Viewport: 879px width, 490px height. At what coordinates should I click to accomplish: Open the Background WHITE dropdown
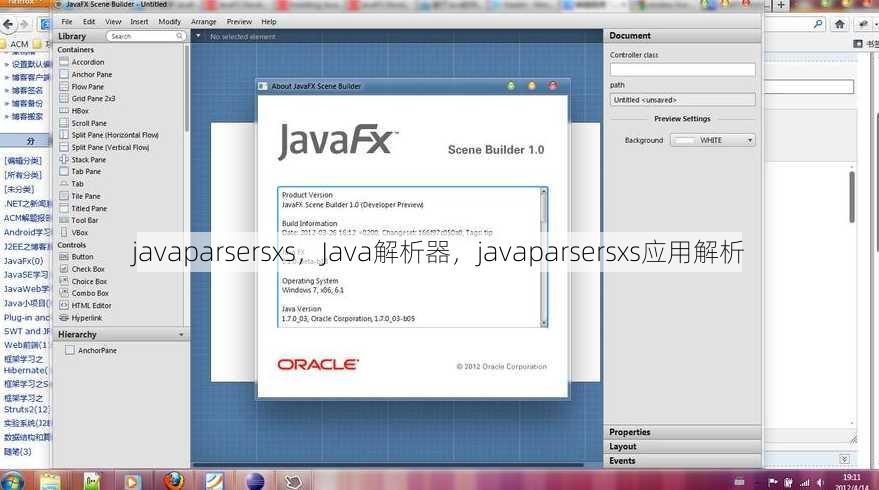713,140
